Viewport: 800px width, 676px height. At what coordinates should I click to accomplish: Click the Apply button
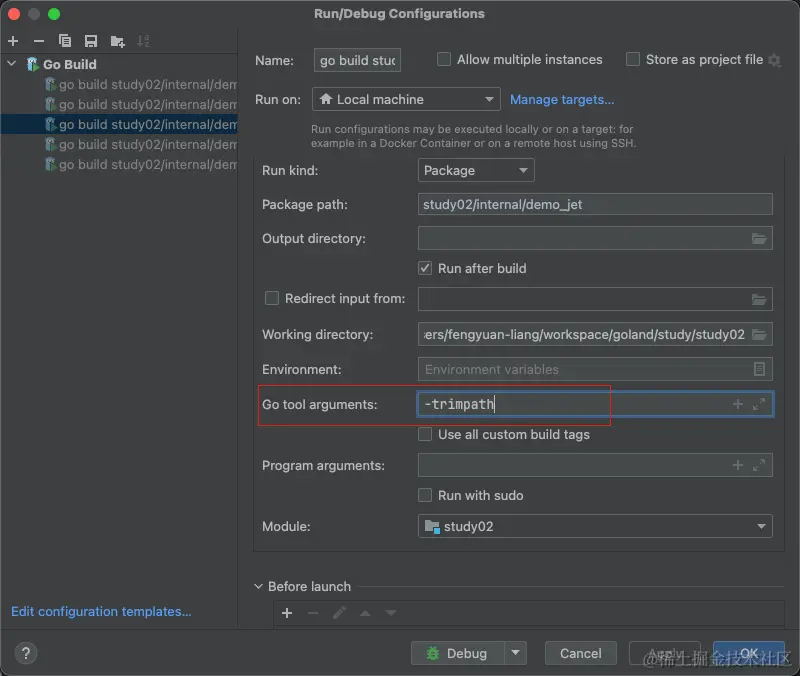[664, 653]
